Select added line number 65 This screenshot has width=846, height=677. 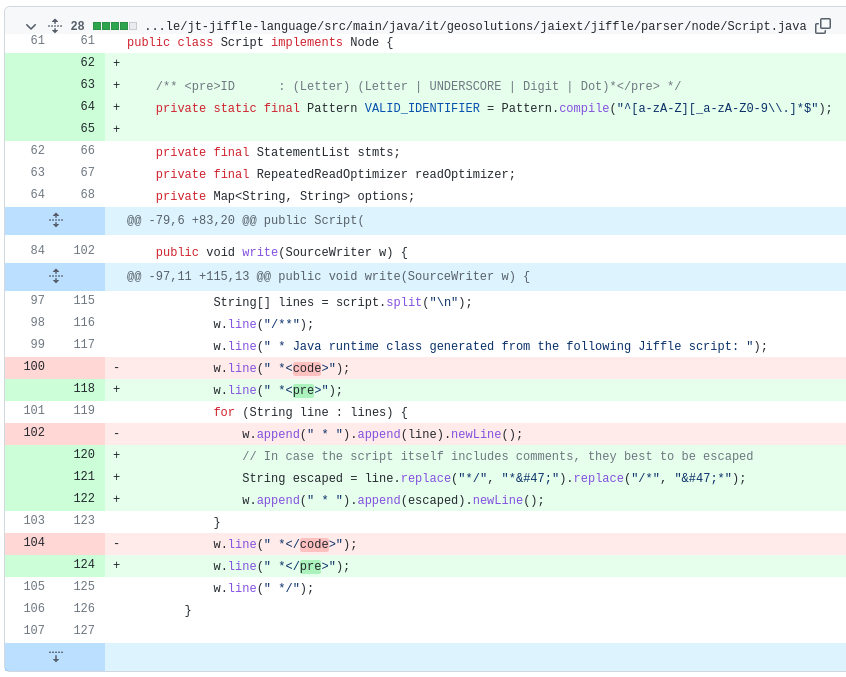pyautogui.click(x=87, y=129)
